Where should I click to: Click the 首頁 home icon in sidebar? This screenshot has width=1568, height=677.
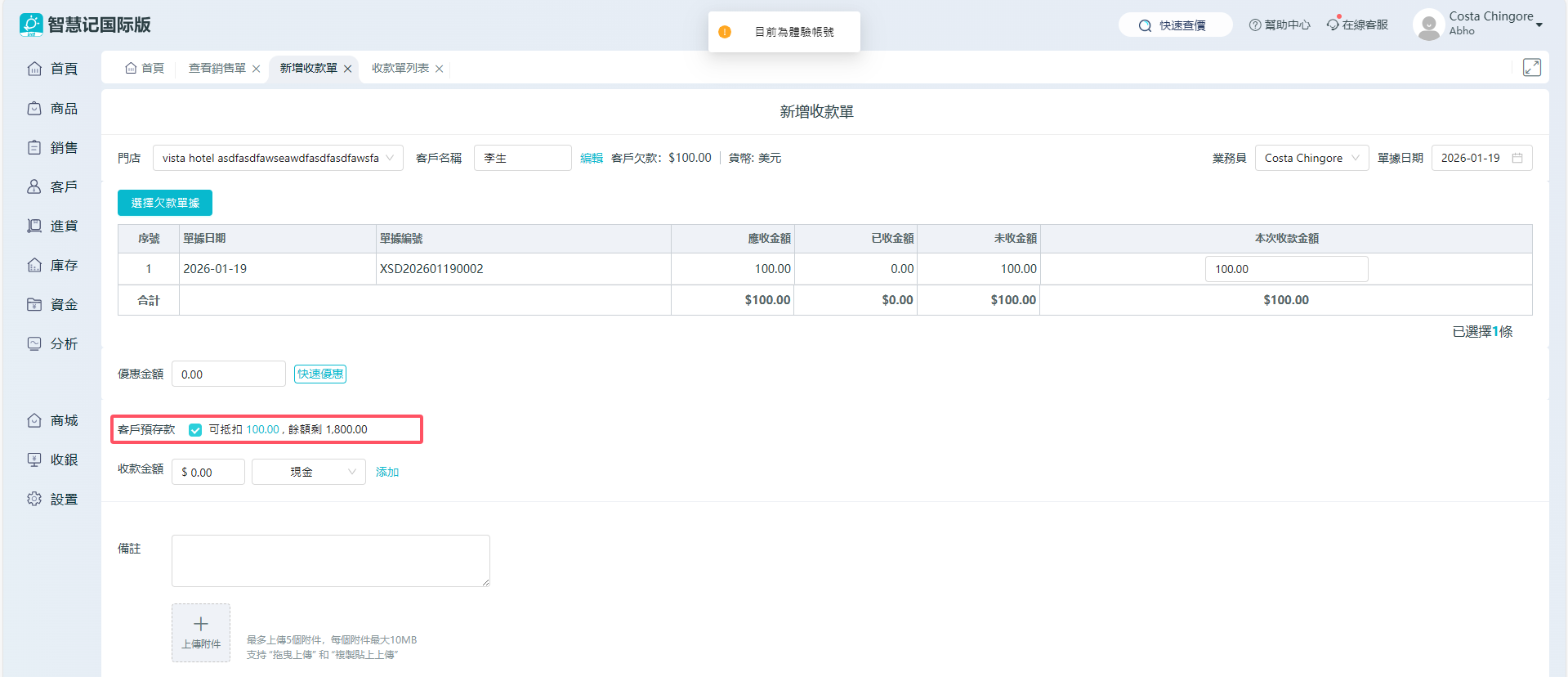click(34, 69)
